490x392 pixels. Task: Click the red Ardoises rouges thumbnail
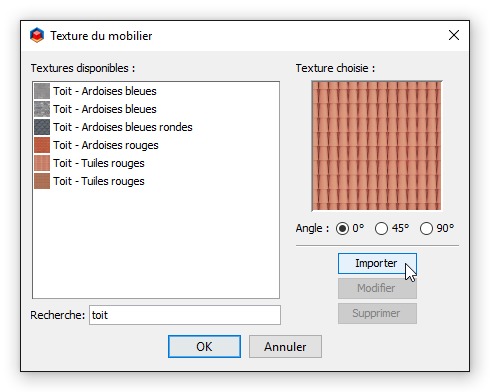coord(42,145)
